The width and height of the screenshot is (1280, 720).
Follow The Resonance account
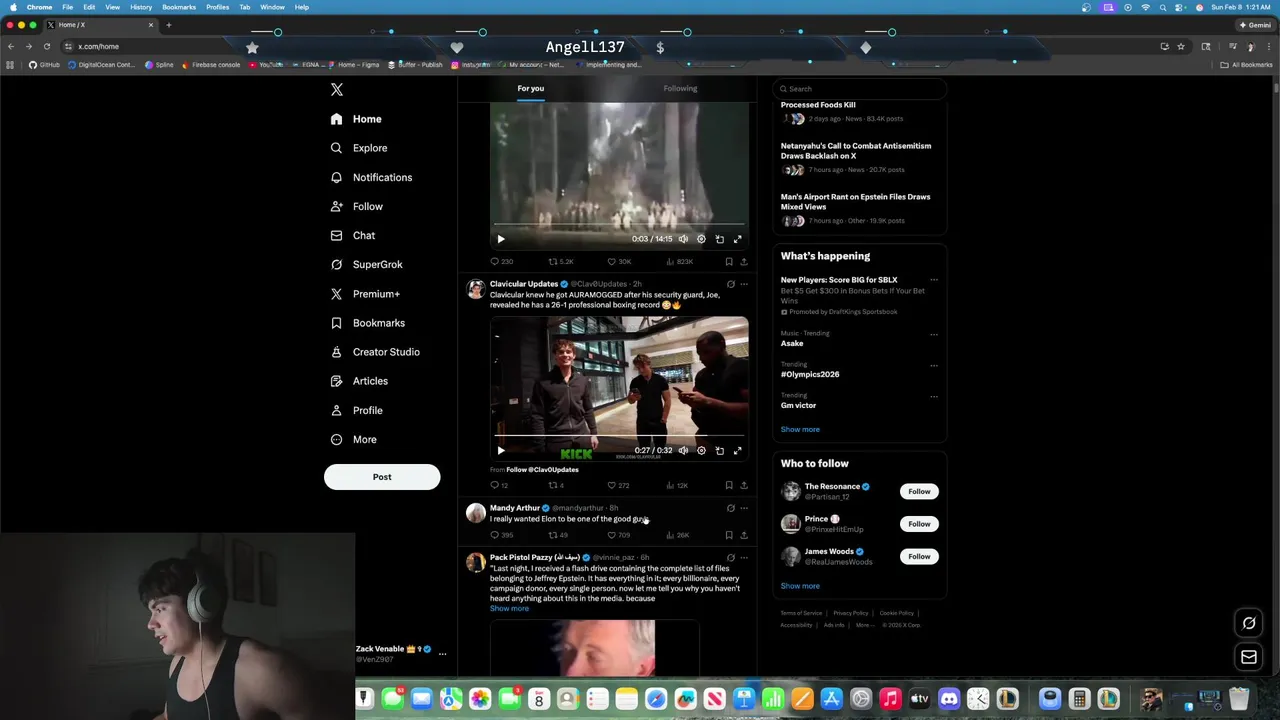coord(919,491)
